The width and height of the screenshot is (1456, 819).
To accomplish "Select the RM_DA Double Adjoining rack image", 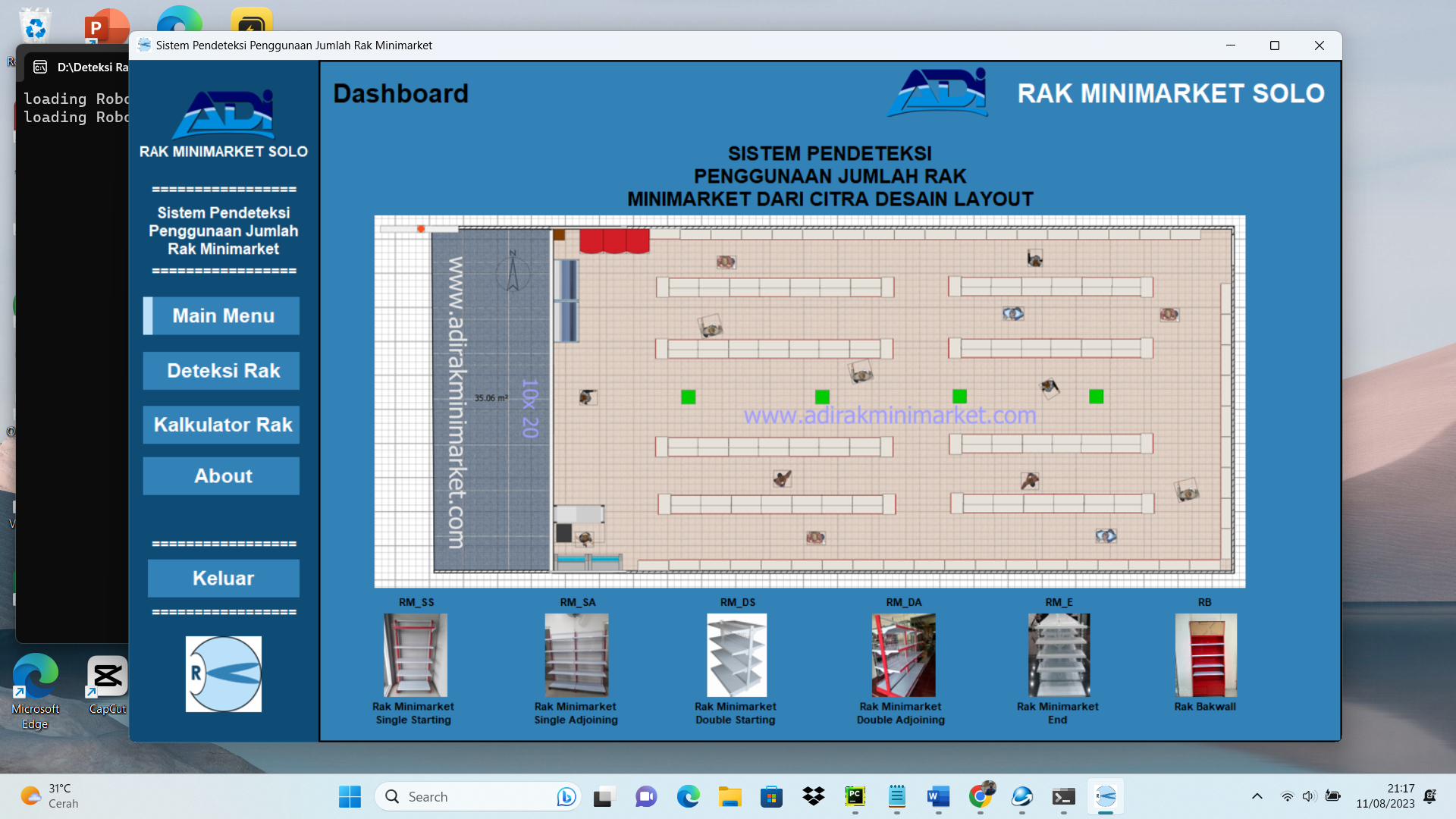I will (903, 655).
